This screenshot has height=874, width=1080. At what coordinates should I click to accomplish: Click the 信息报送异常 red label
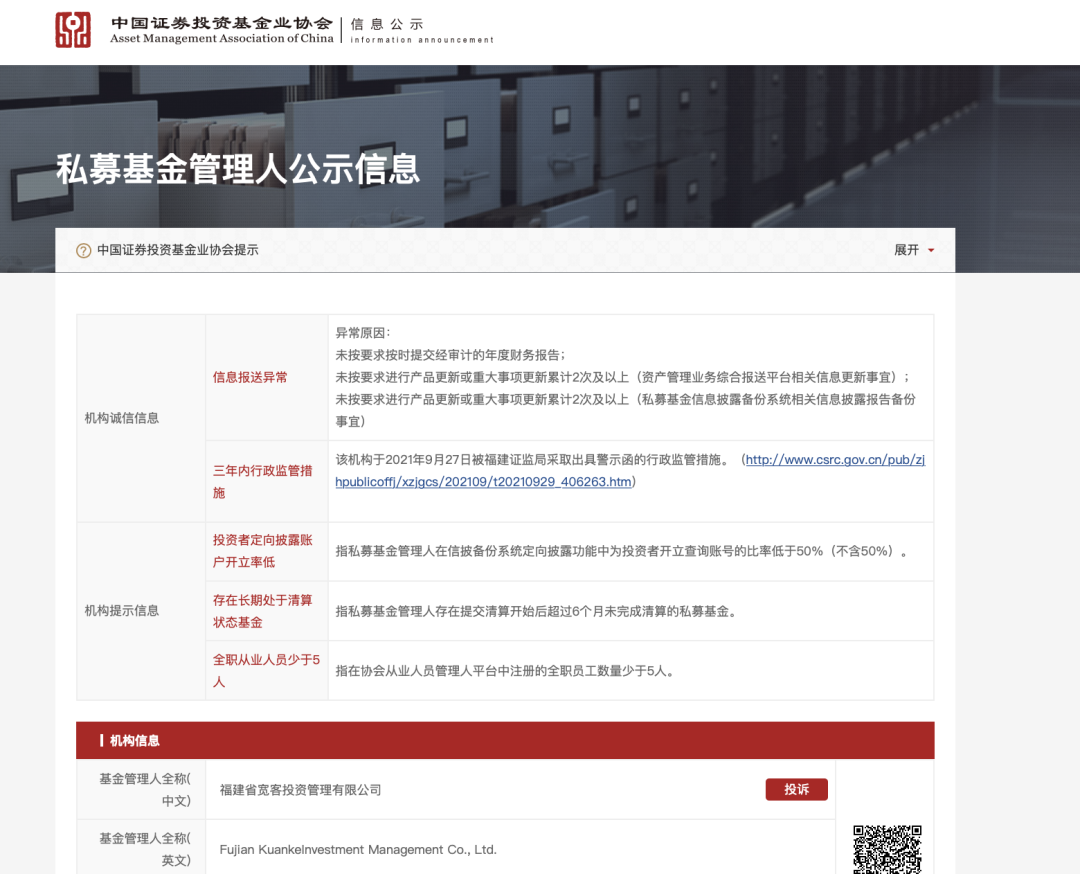click(250, 377)
